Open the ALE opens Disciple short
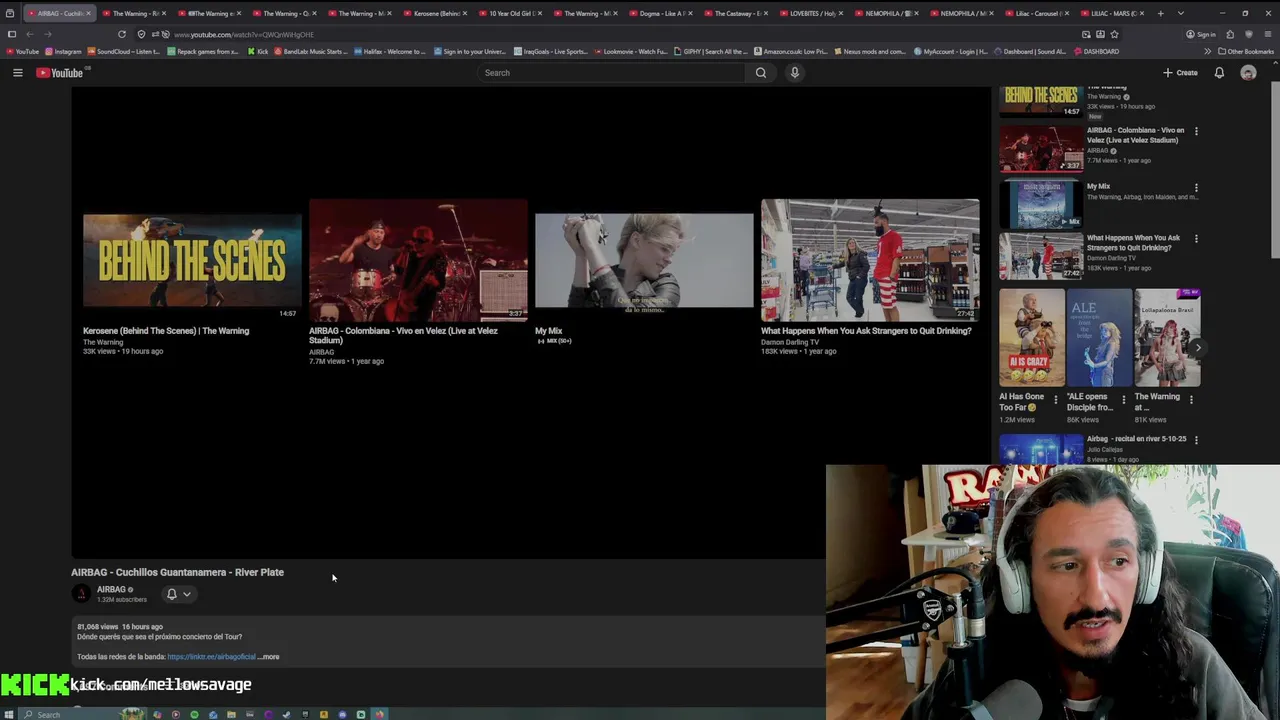This screenshot has height=720, width=1280. pos(1099,338)
